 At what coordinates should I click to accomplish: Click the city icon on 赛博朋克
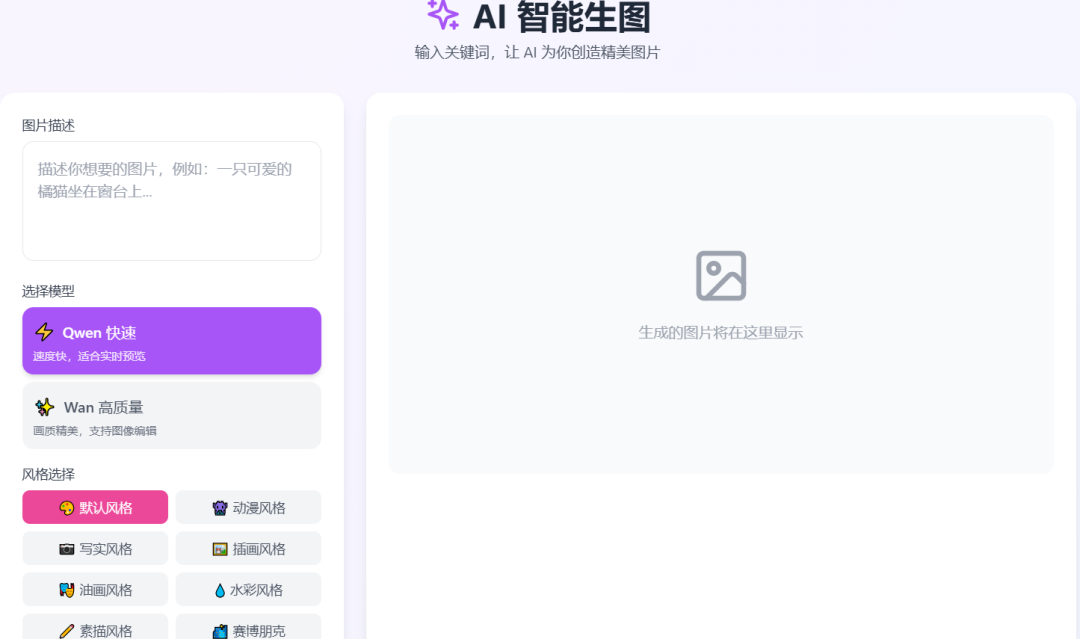(220, 631)
